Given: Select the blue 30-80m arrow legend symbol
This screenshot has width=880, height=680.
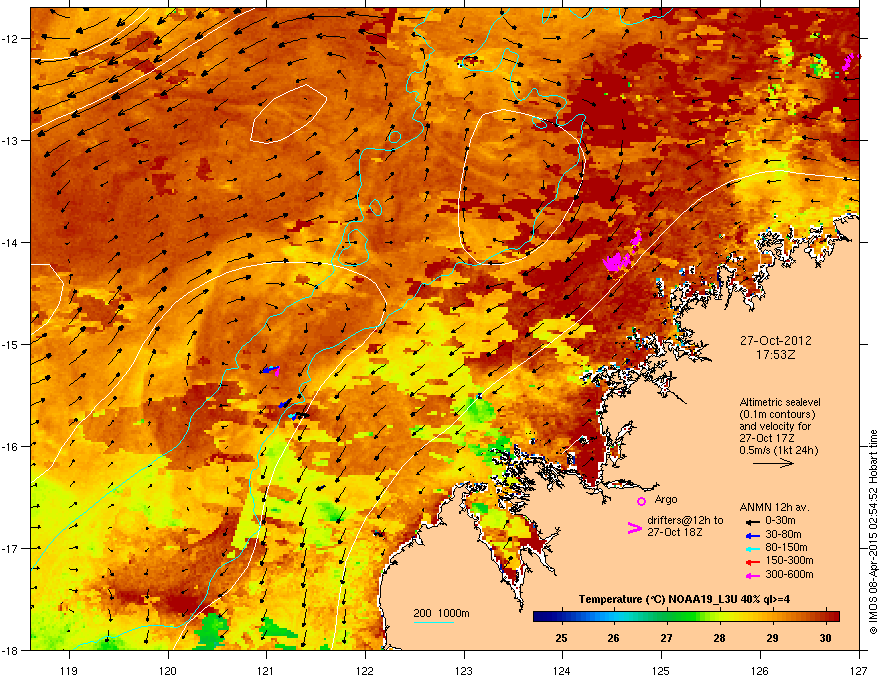Looking at the screenshot, I should tap(751, 536).
